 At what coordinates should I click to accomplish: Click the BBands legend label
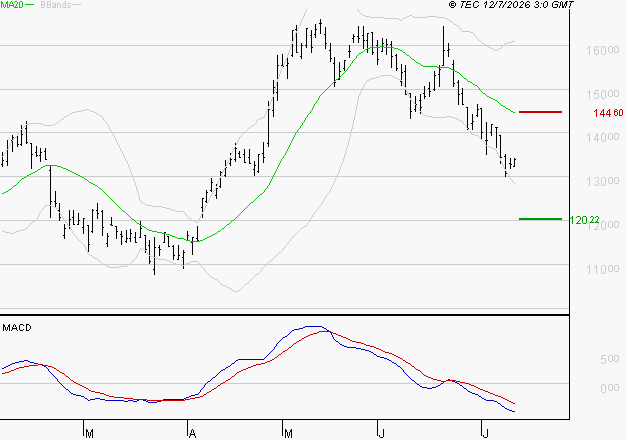tap(56, 5)
